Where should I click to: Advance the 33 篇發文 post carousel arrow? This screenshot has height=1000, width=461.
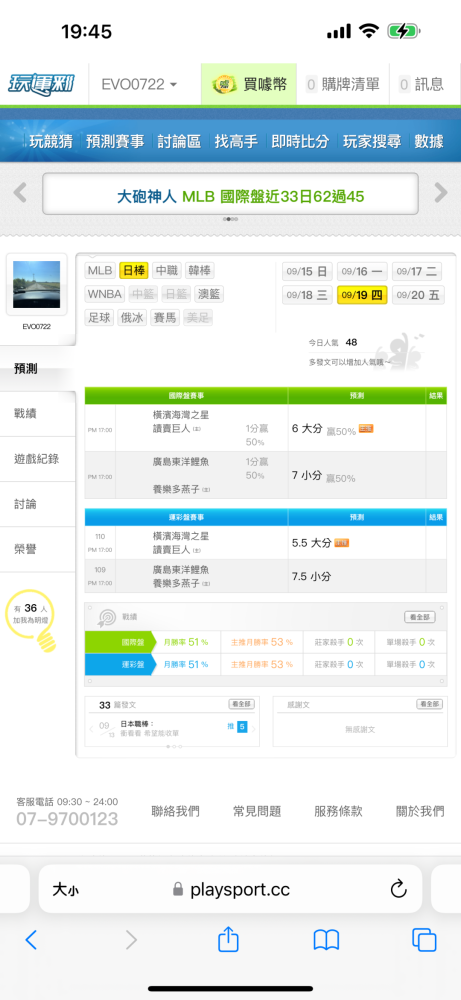click(255, 729)
